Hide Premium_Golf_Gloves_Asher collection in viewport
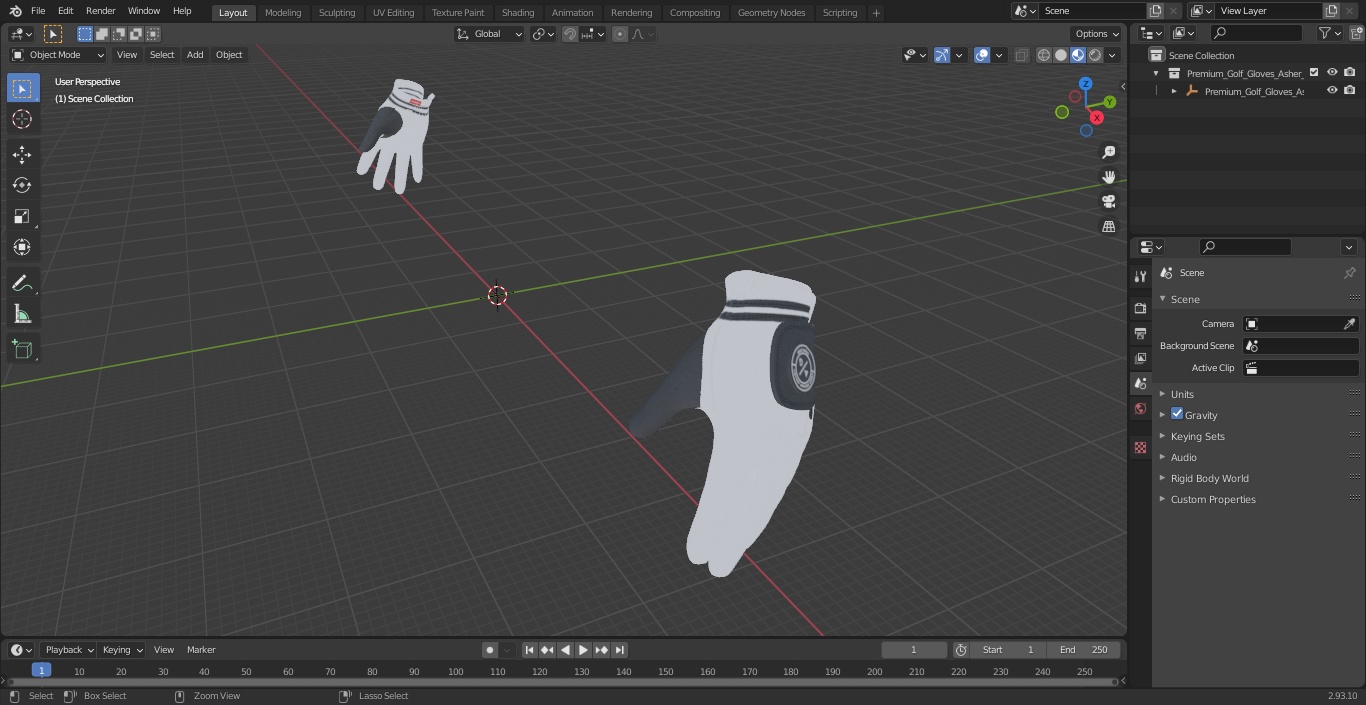Screen dimensions: 1366x705 tap(1332, 72)
